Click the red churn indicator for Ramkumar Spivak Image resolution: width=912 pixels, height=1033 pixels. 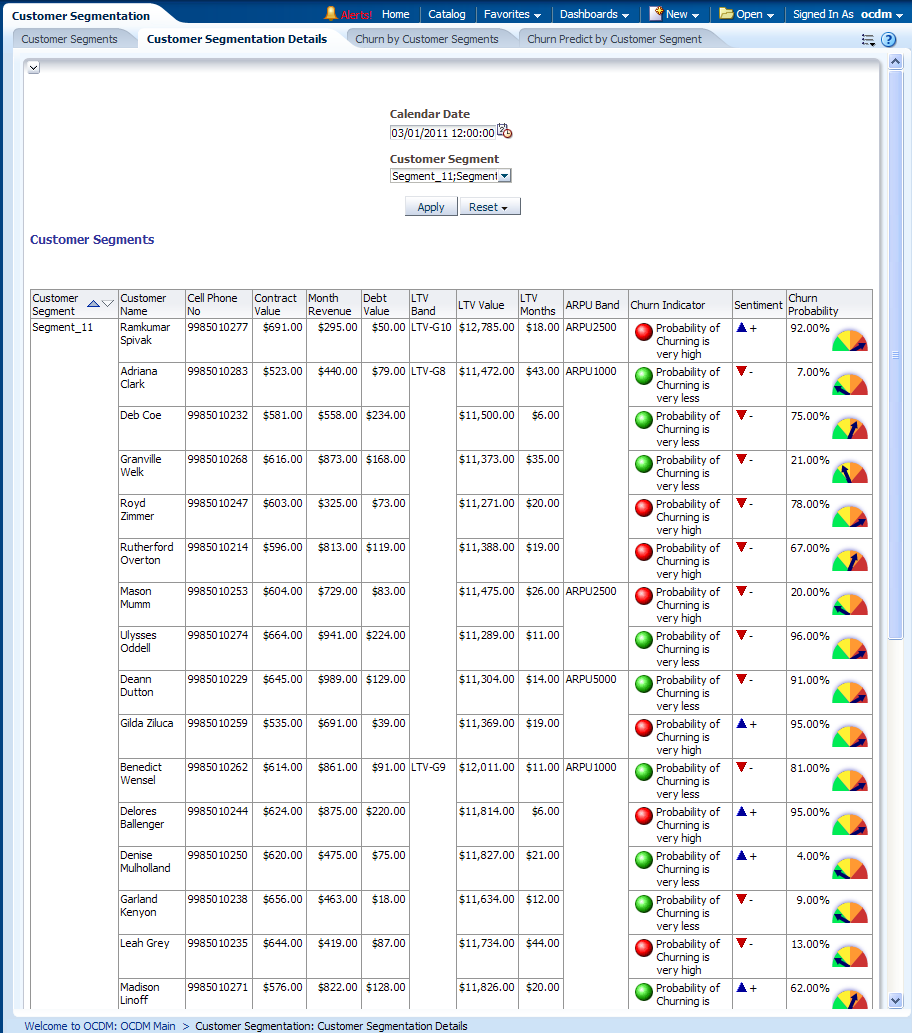tap(644, 333)
